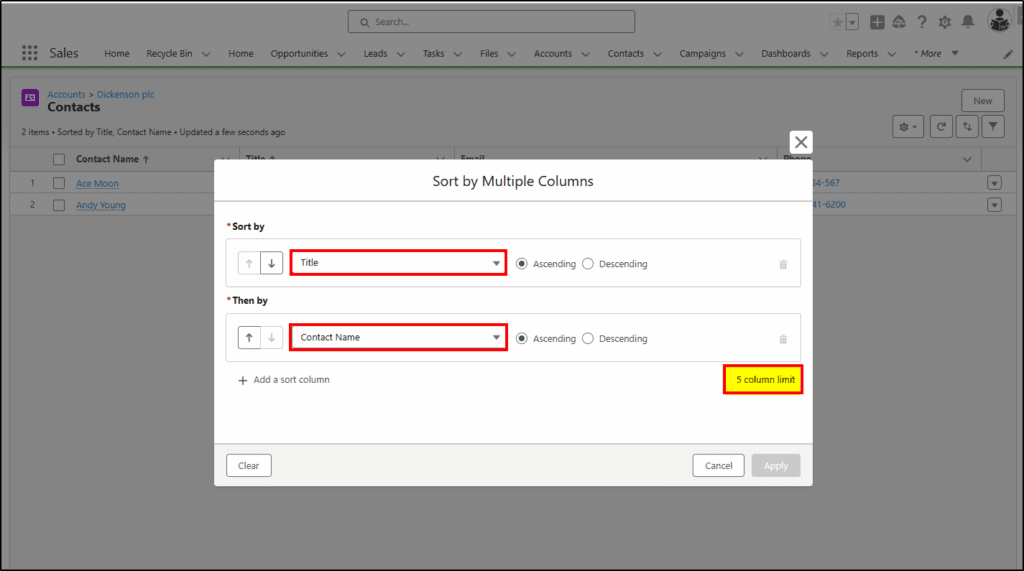This screenshot has height=571, width=1024.
Task: Select Descending for Contact Name sort
Action: [x=588, y=338]
